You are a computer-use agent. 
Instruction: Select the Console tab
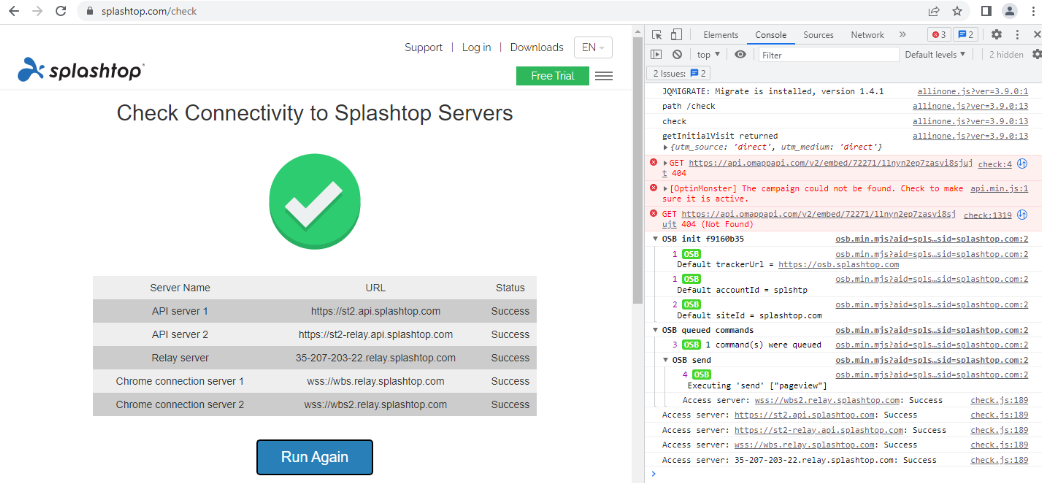pyautogui.click(x=771, y=35)
